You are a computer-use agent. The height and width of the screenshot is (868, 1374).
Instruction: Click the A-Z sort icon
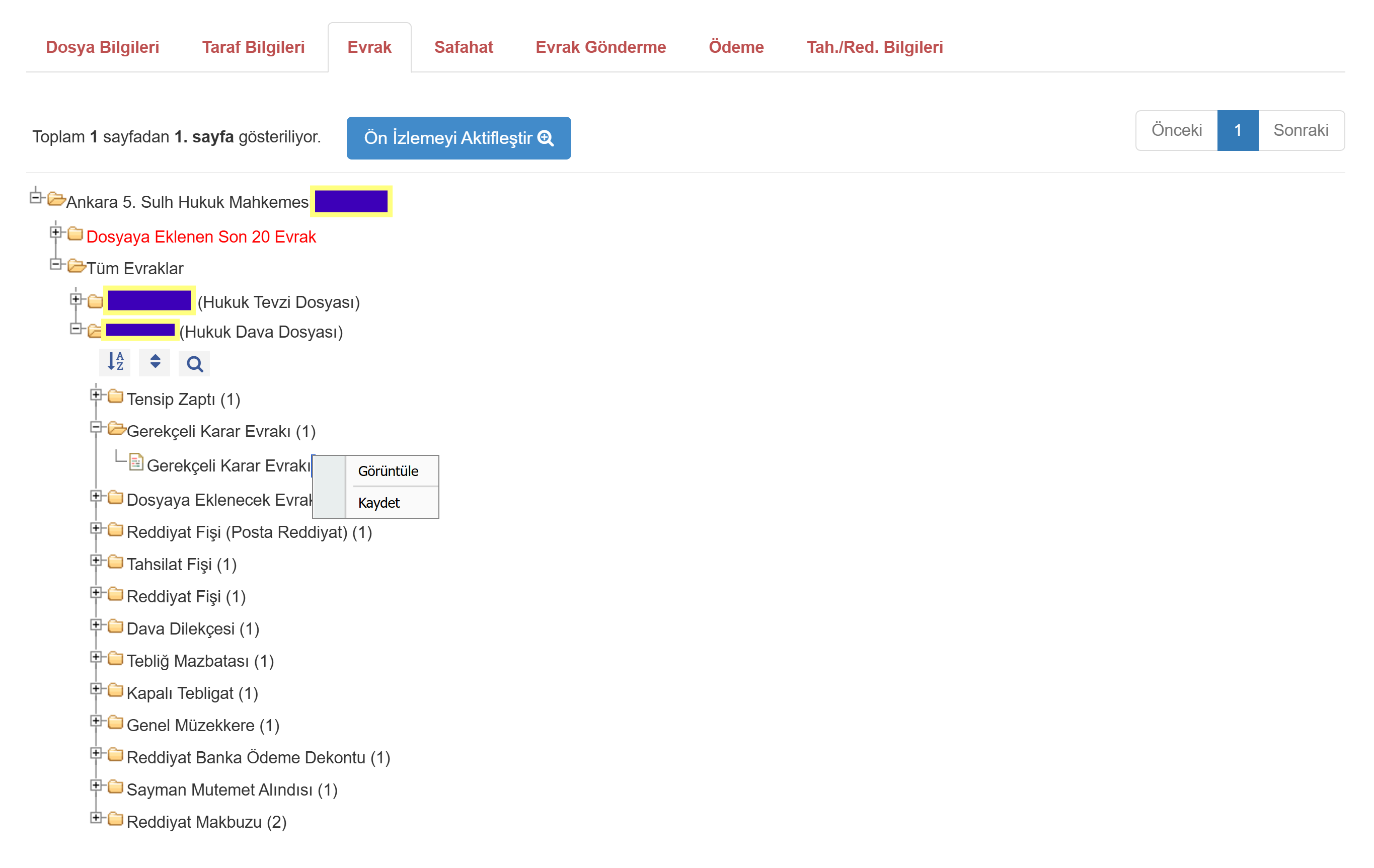coord(115,363)
